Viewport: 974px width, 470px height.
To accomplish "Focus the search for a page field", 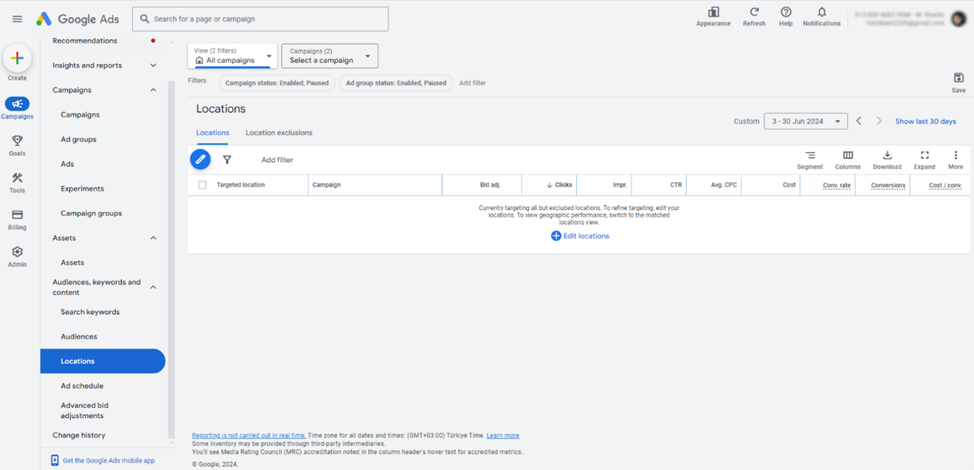I will [260, 19].
